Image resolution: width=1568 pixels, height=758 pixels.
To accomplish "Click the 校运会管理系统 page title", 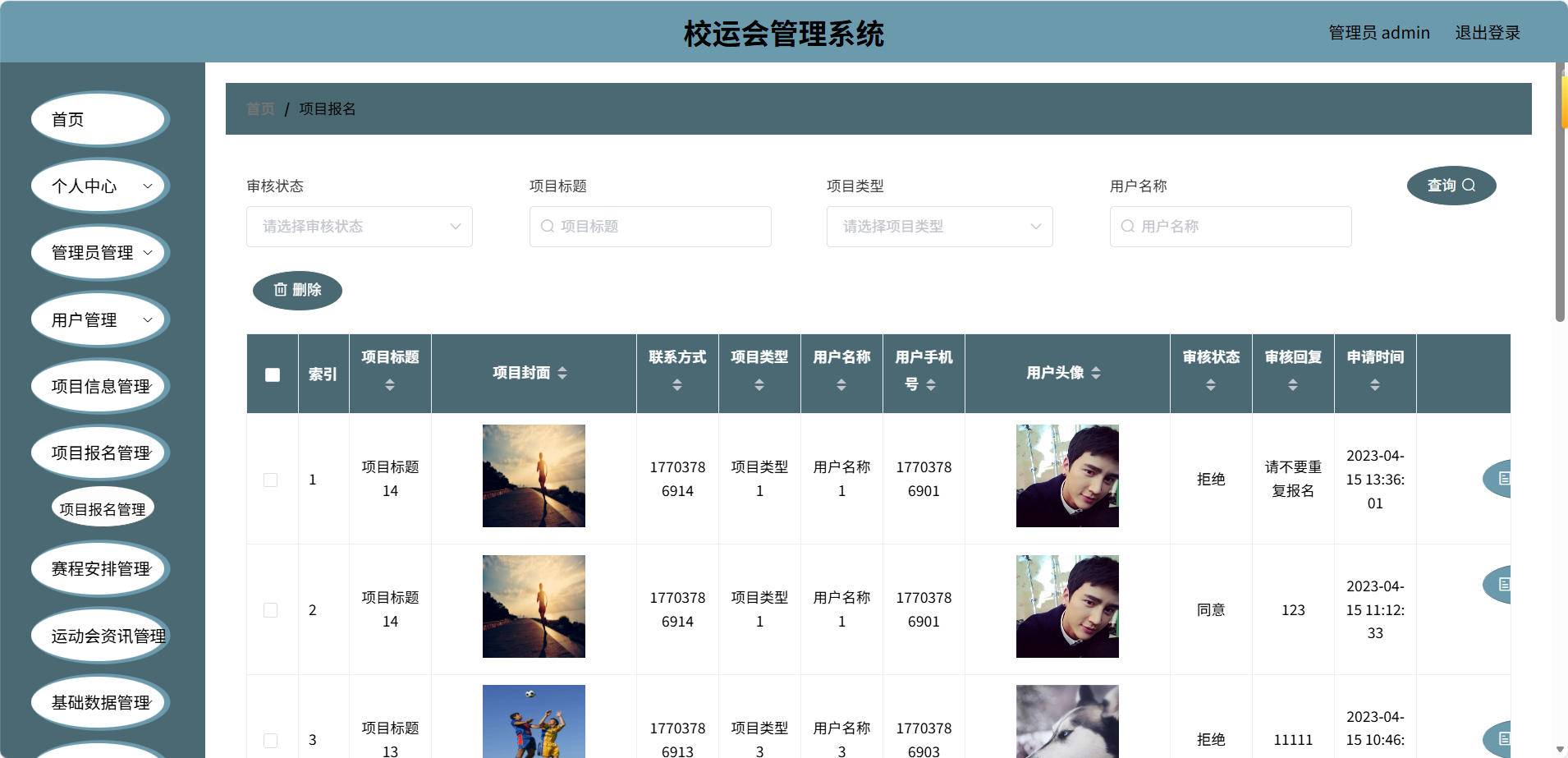I will (x=784, y=34).
